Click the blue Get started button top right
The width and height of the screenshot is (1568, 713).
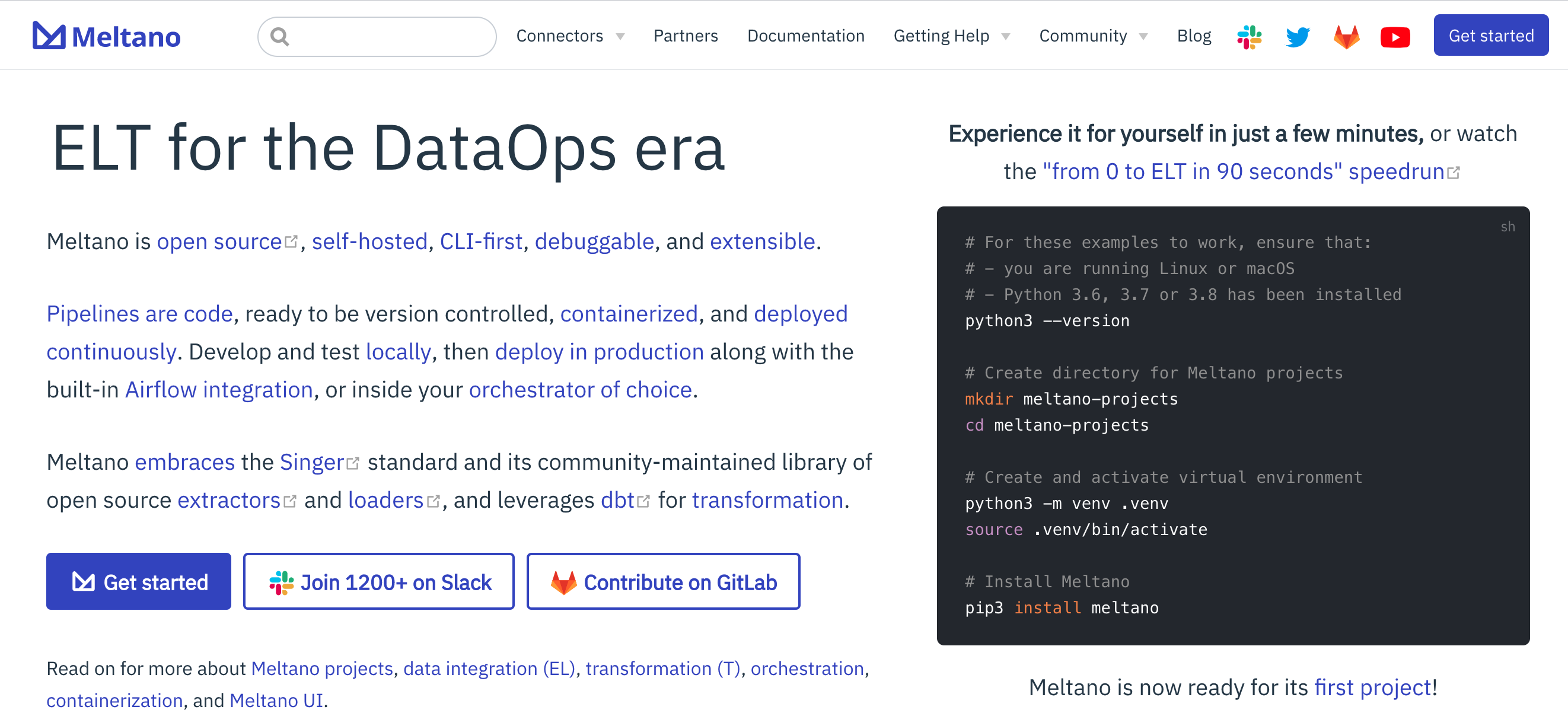pos(1491,35)
